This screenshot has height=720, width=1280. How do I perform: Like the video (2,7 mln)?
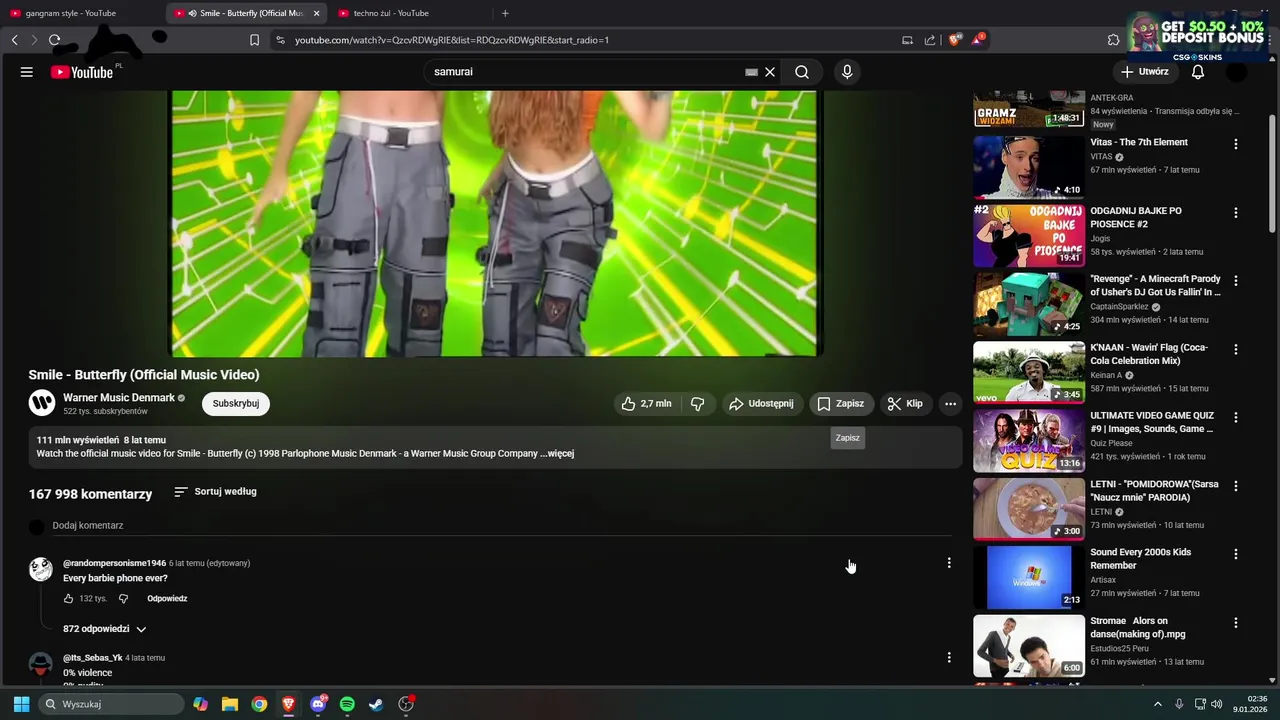pyautogui.click(x=646, y=404)
